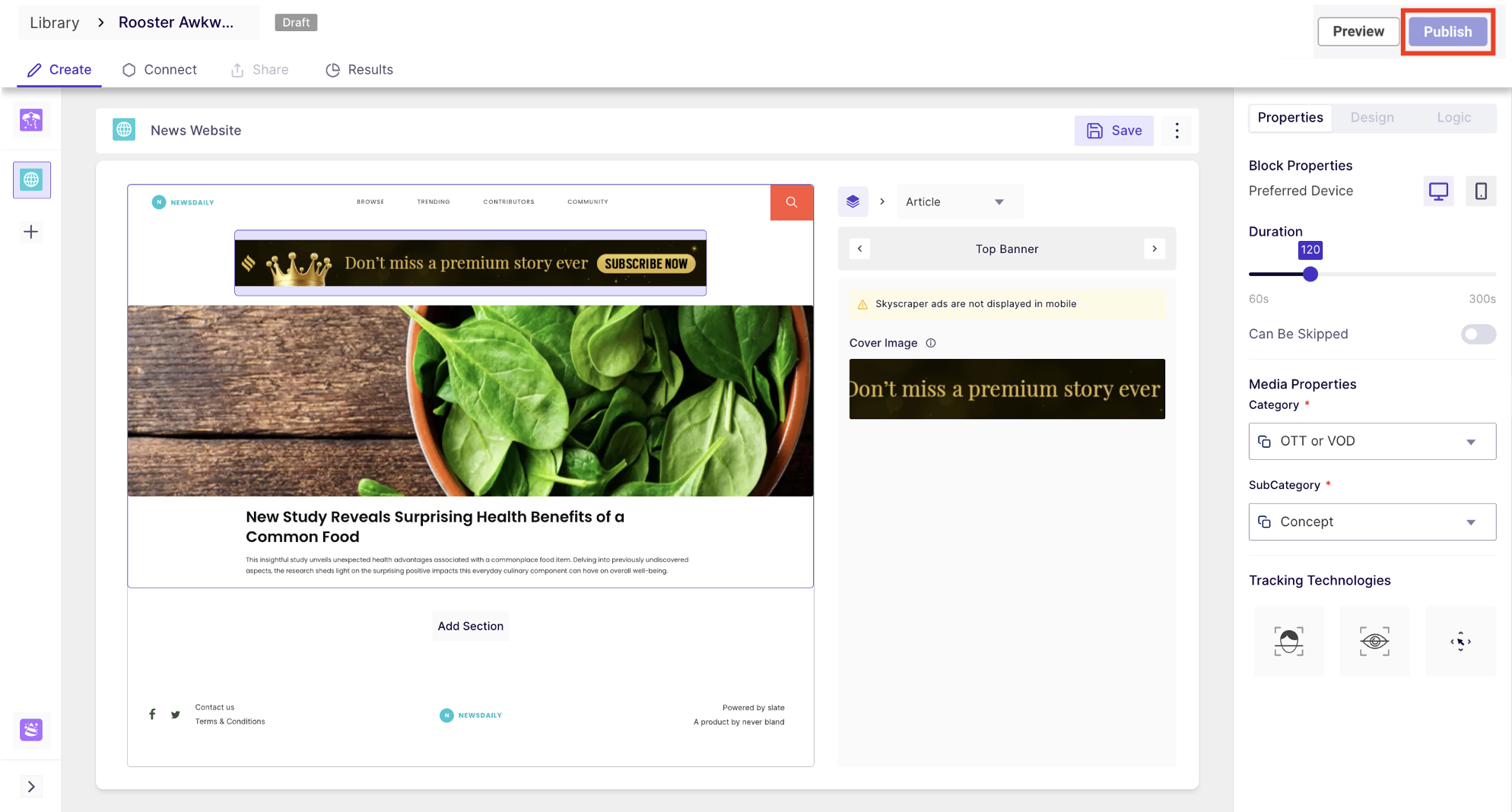Viewport: 1512px width, 812px height.
Task: Open the Results tab
Action: tap(359, 70)
